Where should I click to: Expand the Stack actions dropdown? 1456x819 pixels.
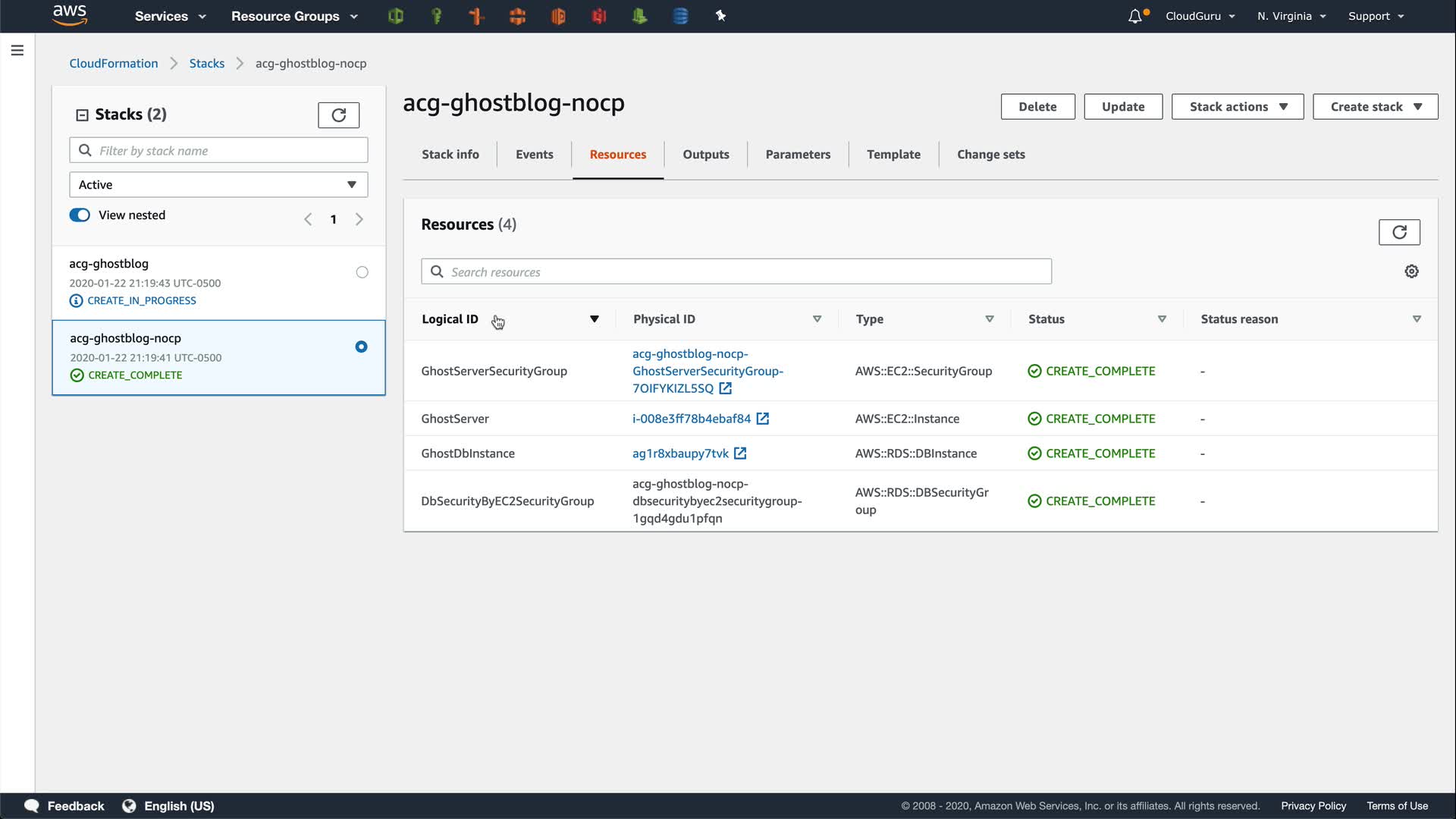1237,107
